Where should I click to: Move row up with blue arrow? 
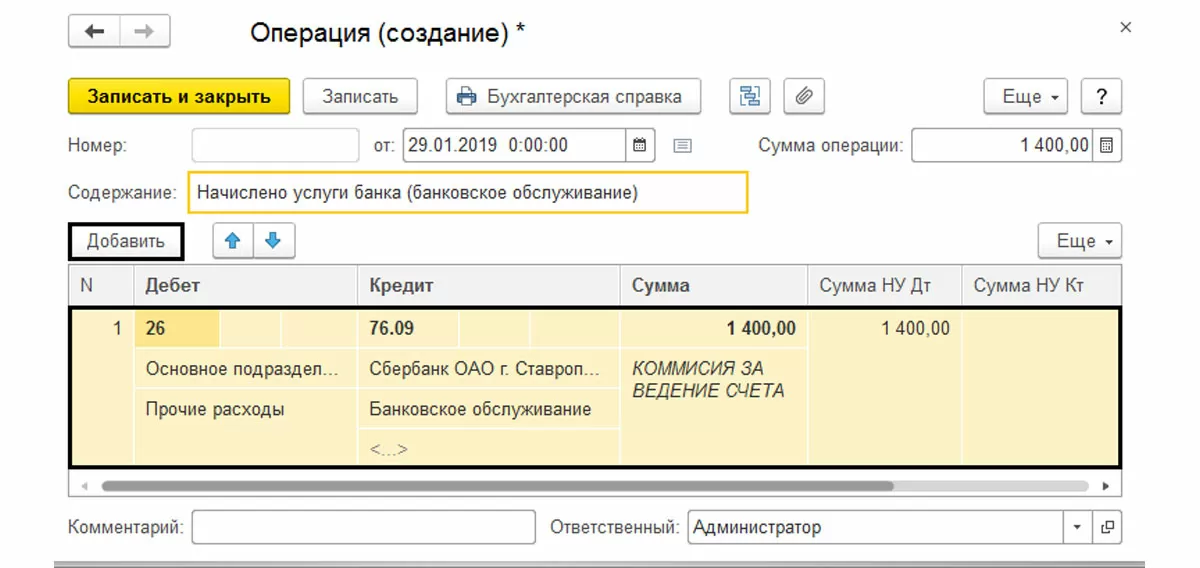pyautogui.click(x=233, y=241)
